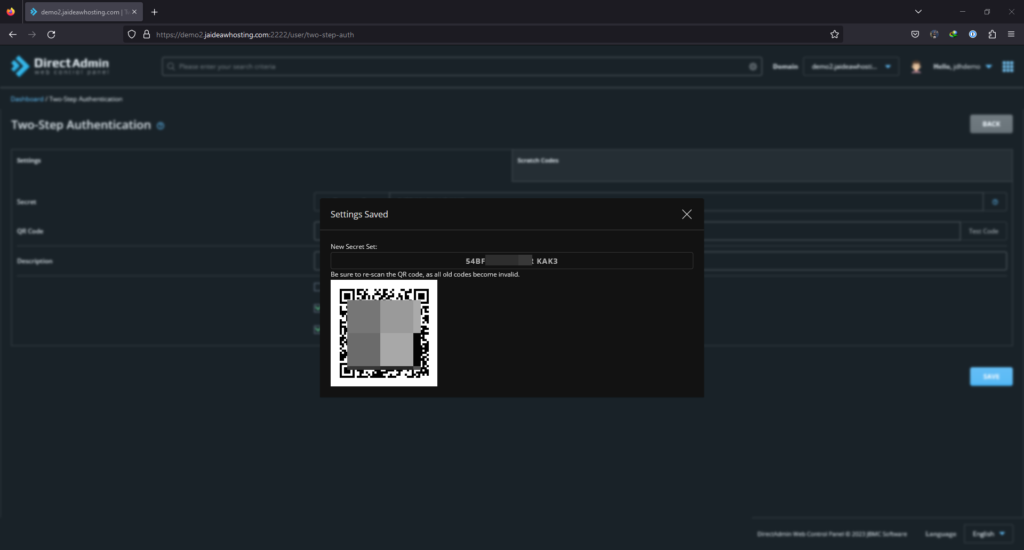Click the help icon beside Two-Step Authentication
This screenshot has width=1024, height=550.
(x=160, y=125)
